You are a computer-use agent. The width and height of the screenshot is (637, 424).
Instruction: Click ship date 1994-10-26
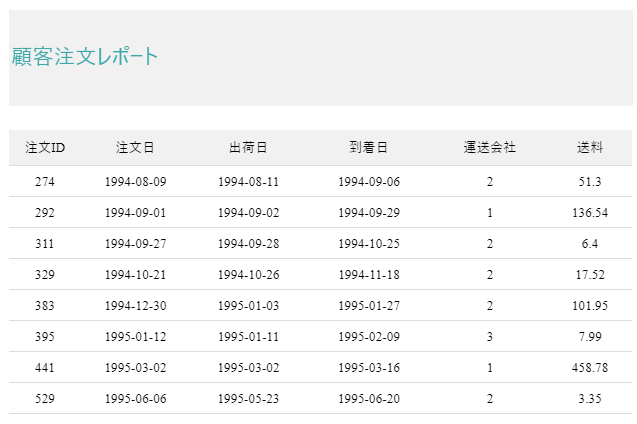tap(248, 275)
